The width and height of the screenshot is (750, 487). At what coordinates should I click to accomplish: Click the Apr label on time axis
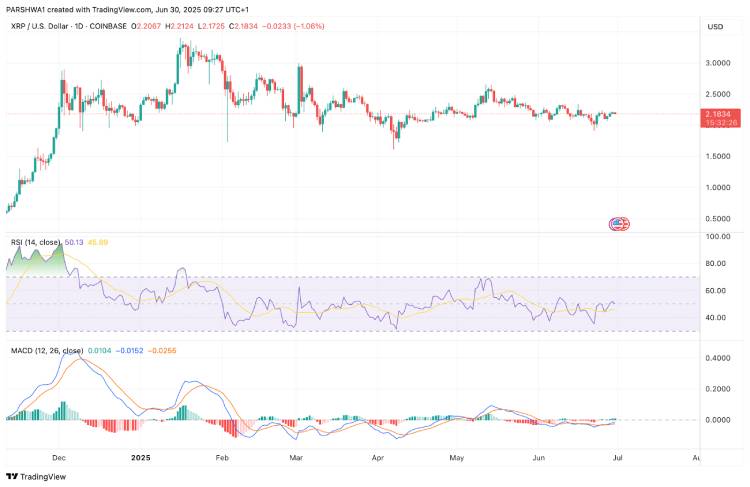coord(378,456)
